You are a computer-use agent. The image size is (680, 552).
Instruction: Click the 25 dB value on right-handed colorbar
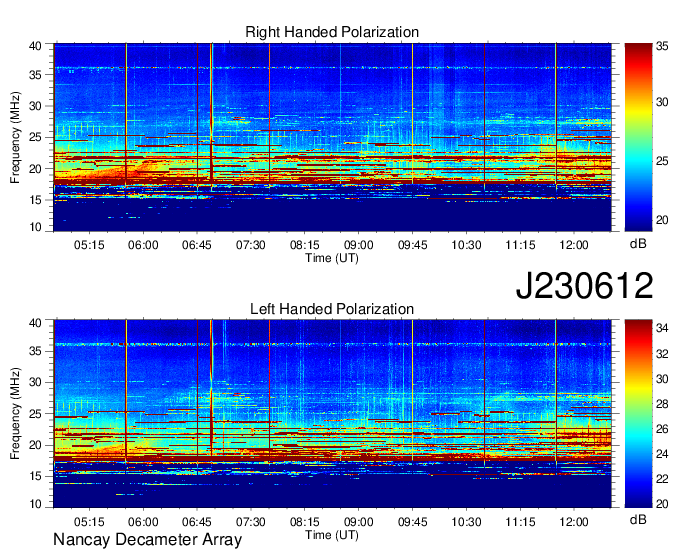pos(662,161)
